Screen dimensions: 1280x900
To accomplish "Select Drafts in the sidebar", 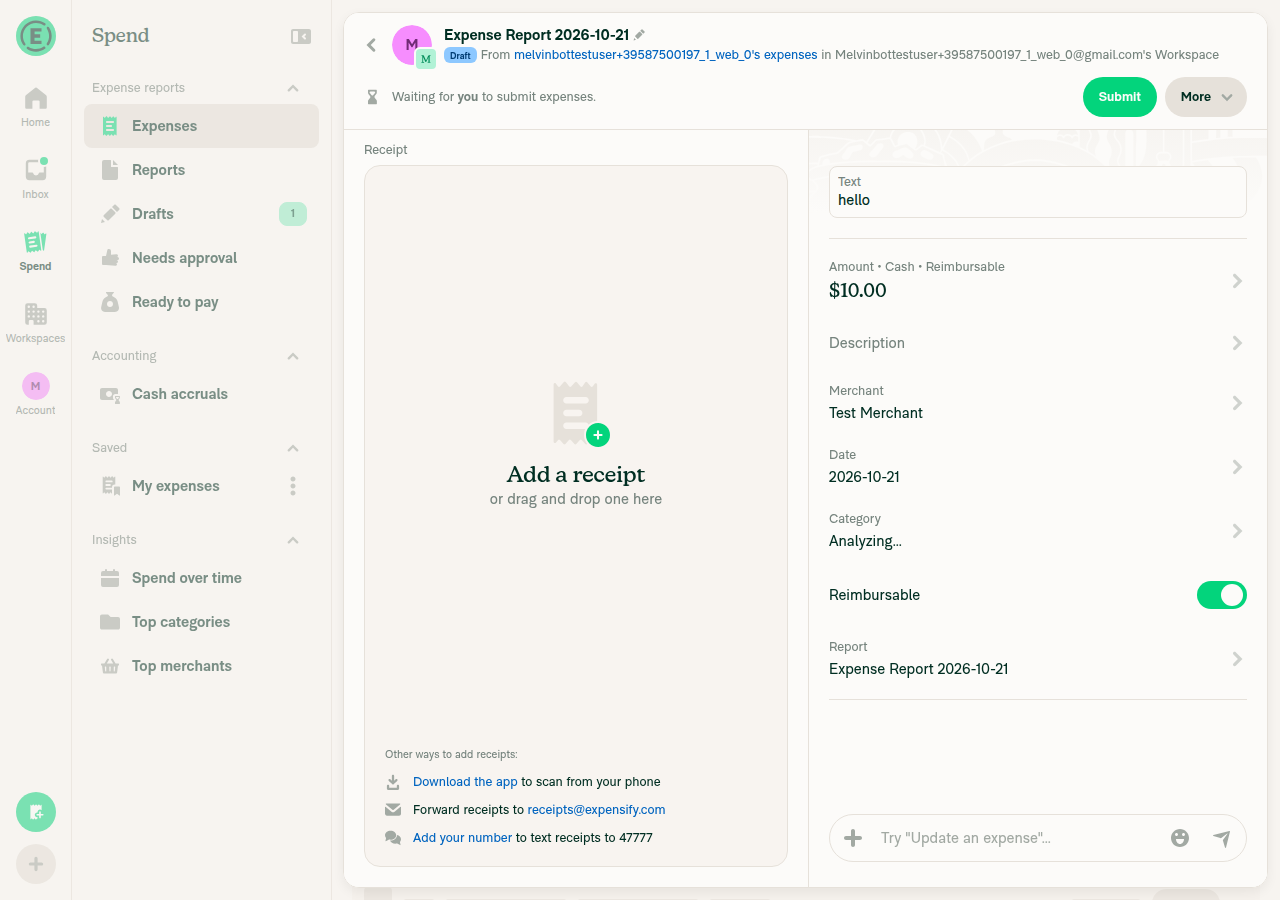I will (201, 214).
